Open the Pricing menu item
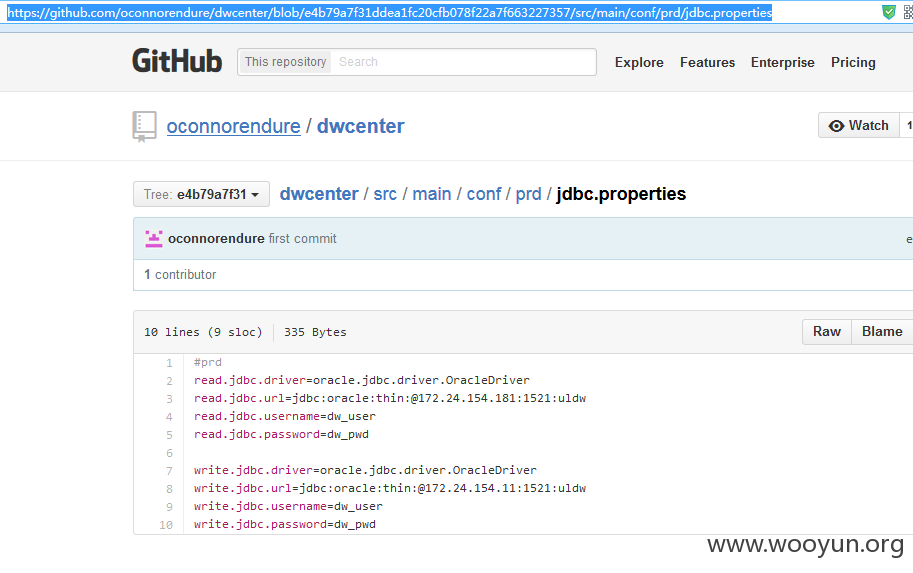 853,62
